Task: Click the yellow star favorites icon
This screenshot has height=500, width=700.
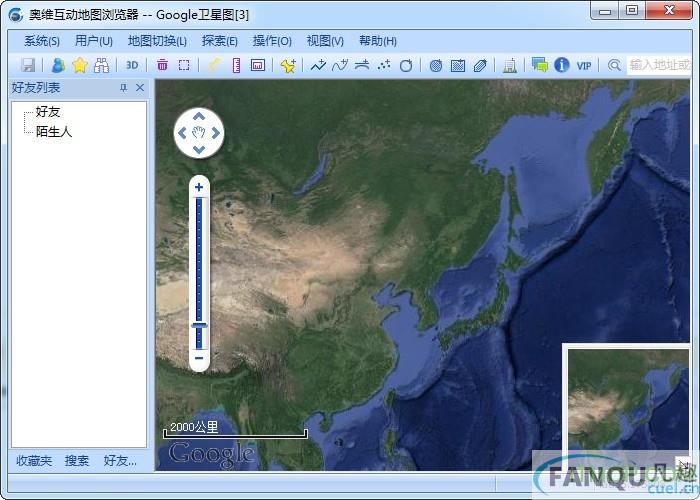Action: (80, 65)
